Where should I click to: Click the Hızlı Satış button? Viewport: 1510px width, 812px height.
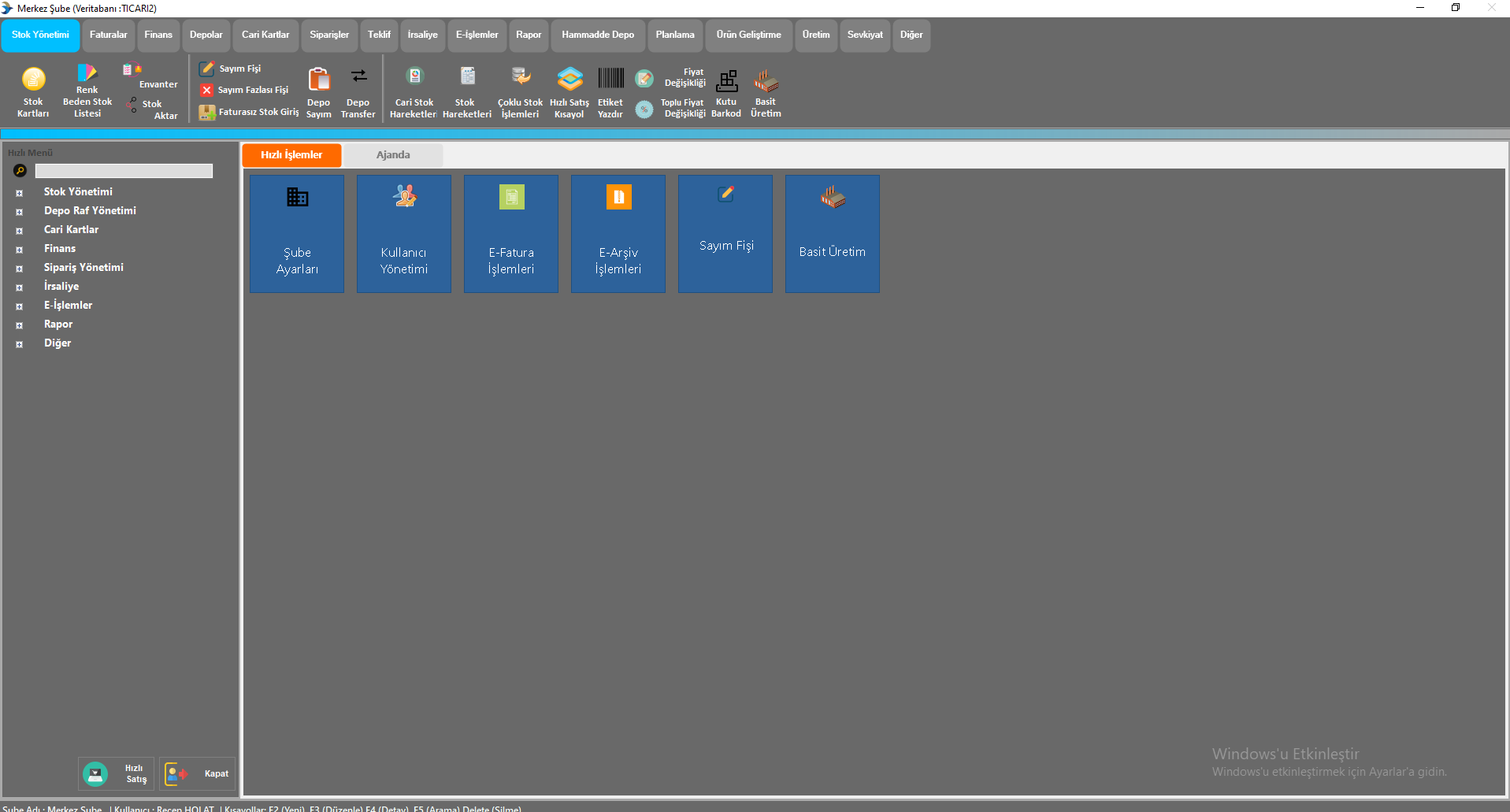click(x=117, y=774)
